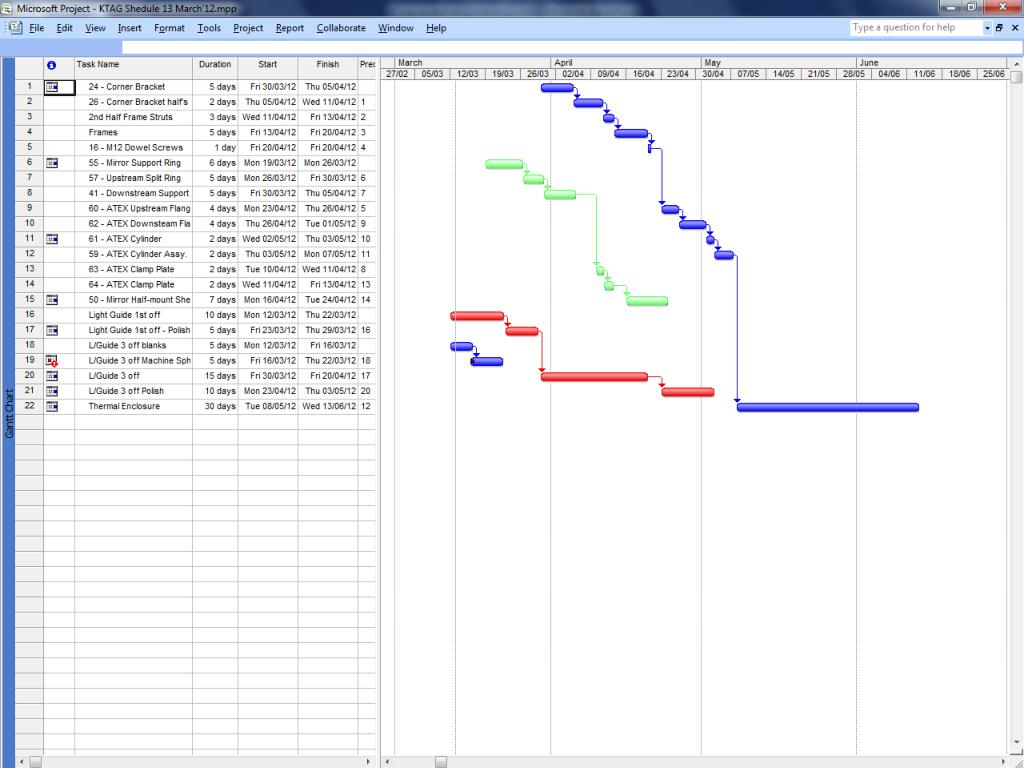Click the indicator icon in row 17
1024x768 pixels.
pyautogui.click(x=52, y=330)
